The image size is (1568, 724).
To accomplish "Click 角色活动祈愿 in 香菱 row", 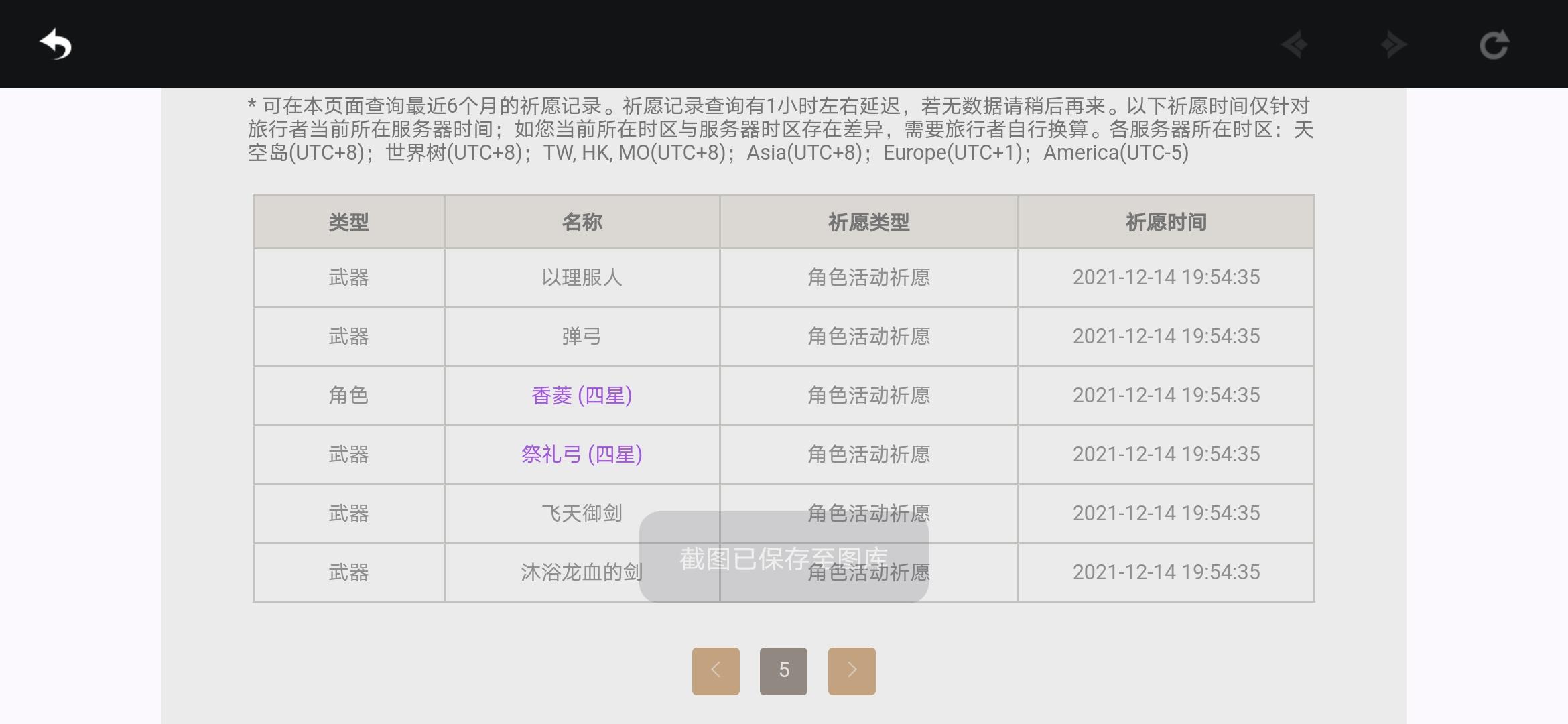I will pyautogui.click(x=869, y=396).
